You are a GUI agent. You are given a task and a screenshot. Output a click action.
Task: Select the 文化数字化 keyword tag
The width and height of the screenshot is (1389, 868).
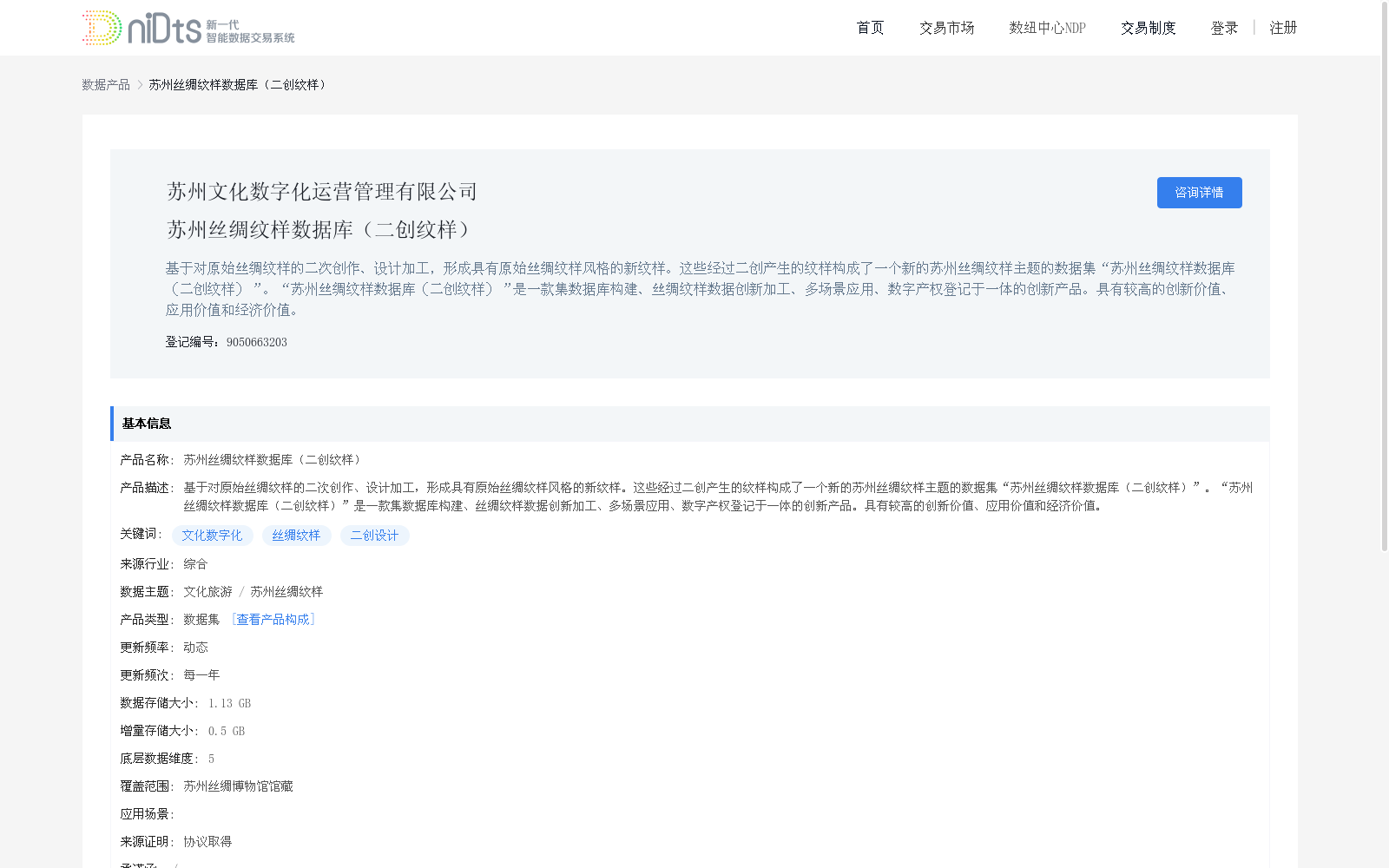[212, 536]
